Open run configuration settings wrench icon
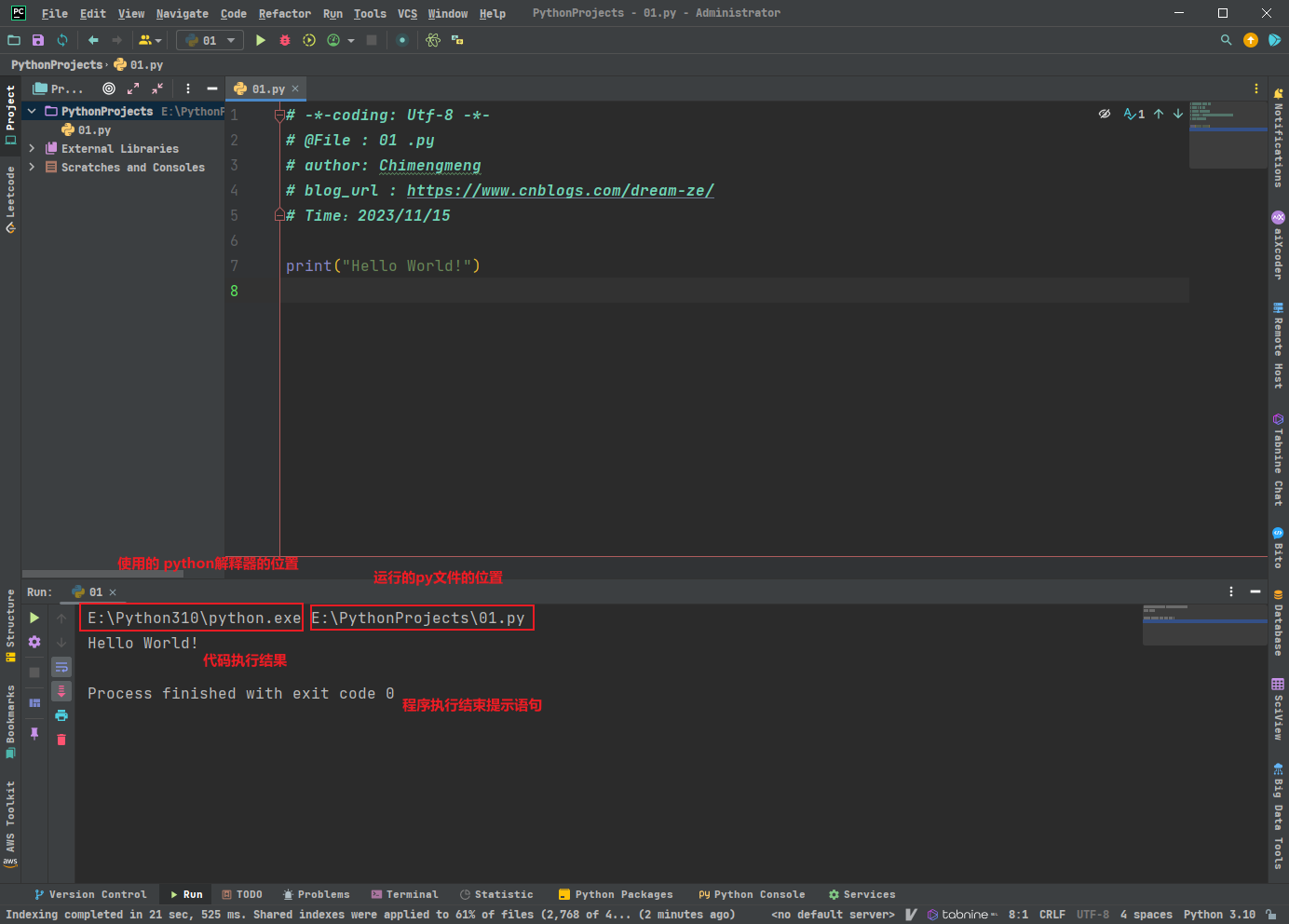1289x924 pixels. point(34,642)
